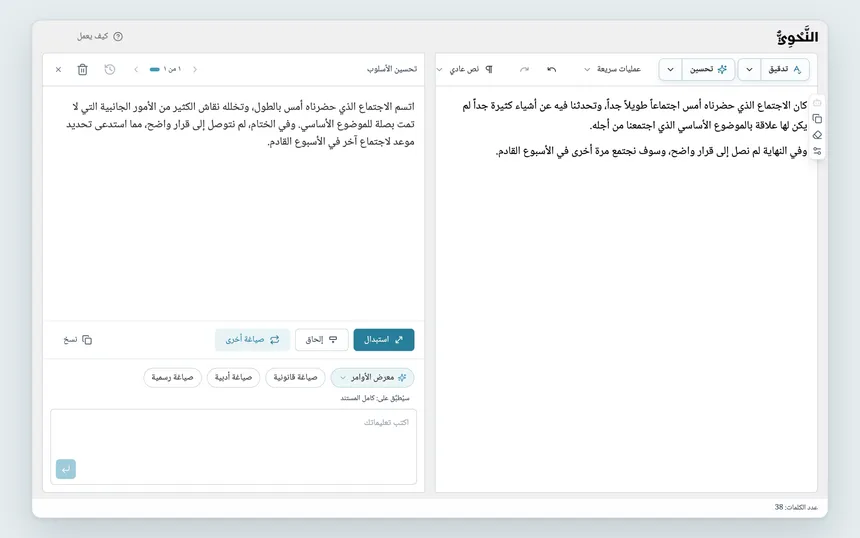This screenshot has height=538, width=860.
Task: Expand the arrow beside the تدقيق button
Action: pyautogui.click(x=749, y=70)
